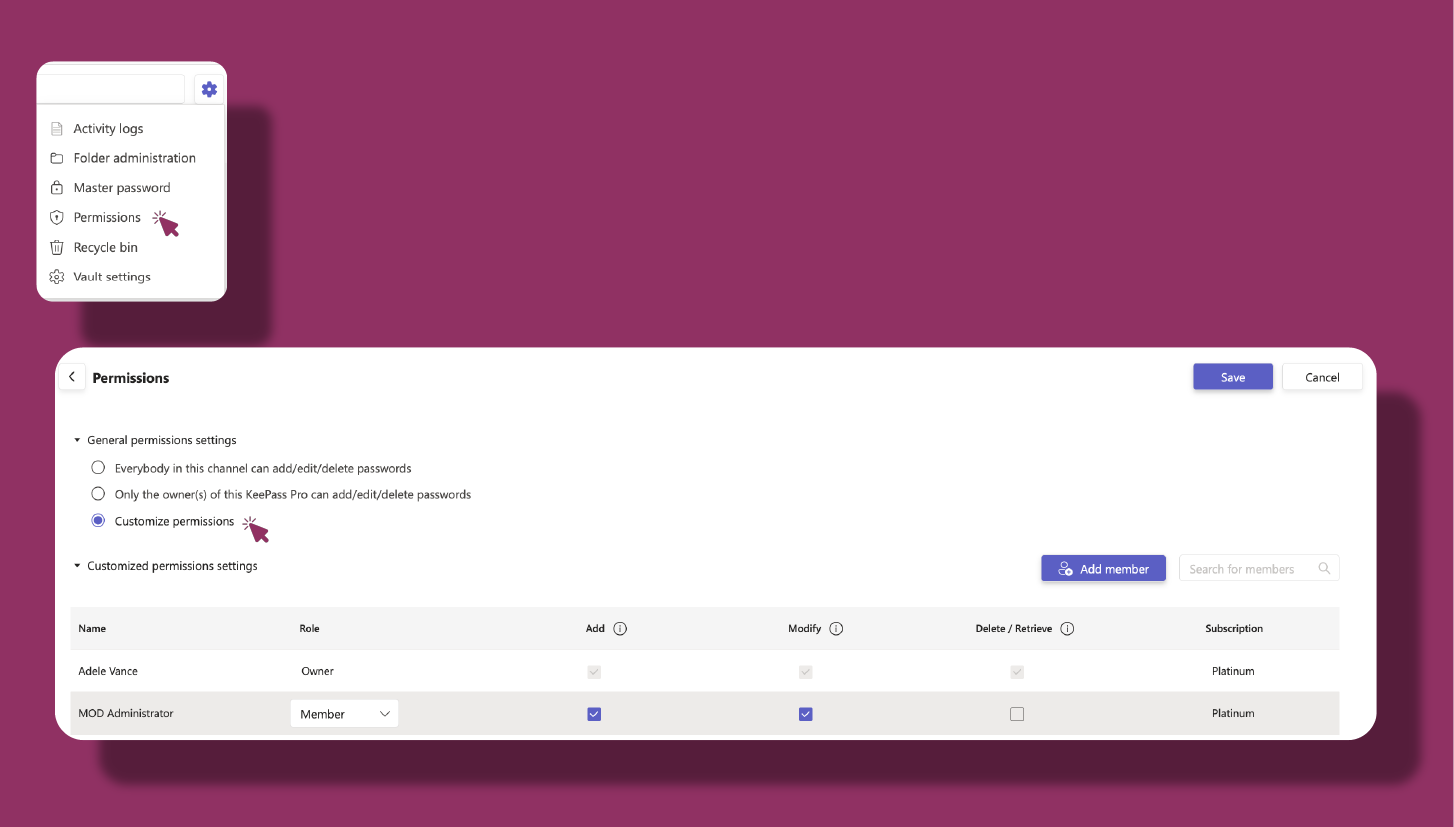1454x827 pixels.
Task: Check Delete / Retrieve for MOD Administrator
Action: point(1017,714)
